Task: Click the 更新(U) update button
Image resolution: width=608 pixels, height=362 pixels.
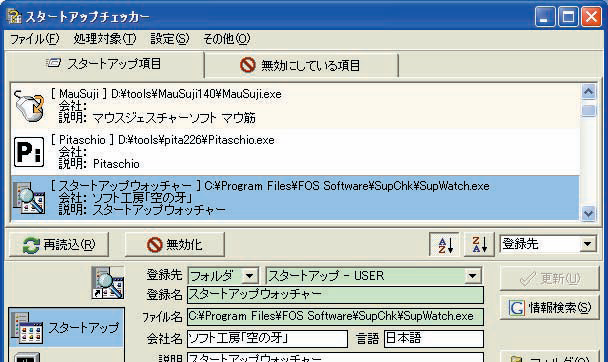Action: pyautogui.click(x=549, y=278)
